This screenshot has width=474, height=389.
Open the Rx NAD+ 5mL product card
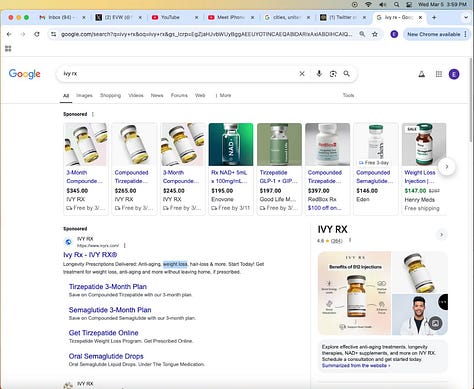point(231,168)
